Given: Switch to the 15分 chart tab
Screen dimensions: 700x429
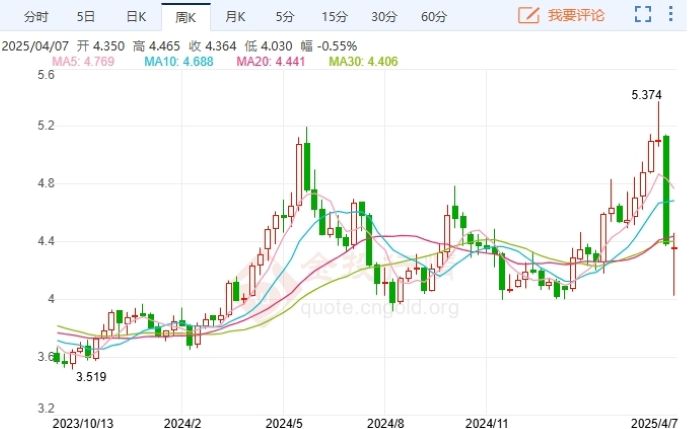Looking at the screenshot, I should pos(335,16).
